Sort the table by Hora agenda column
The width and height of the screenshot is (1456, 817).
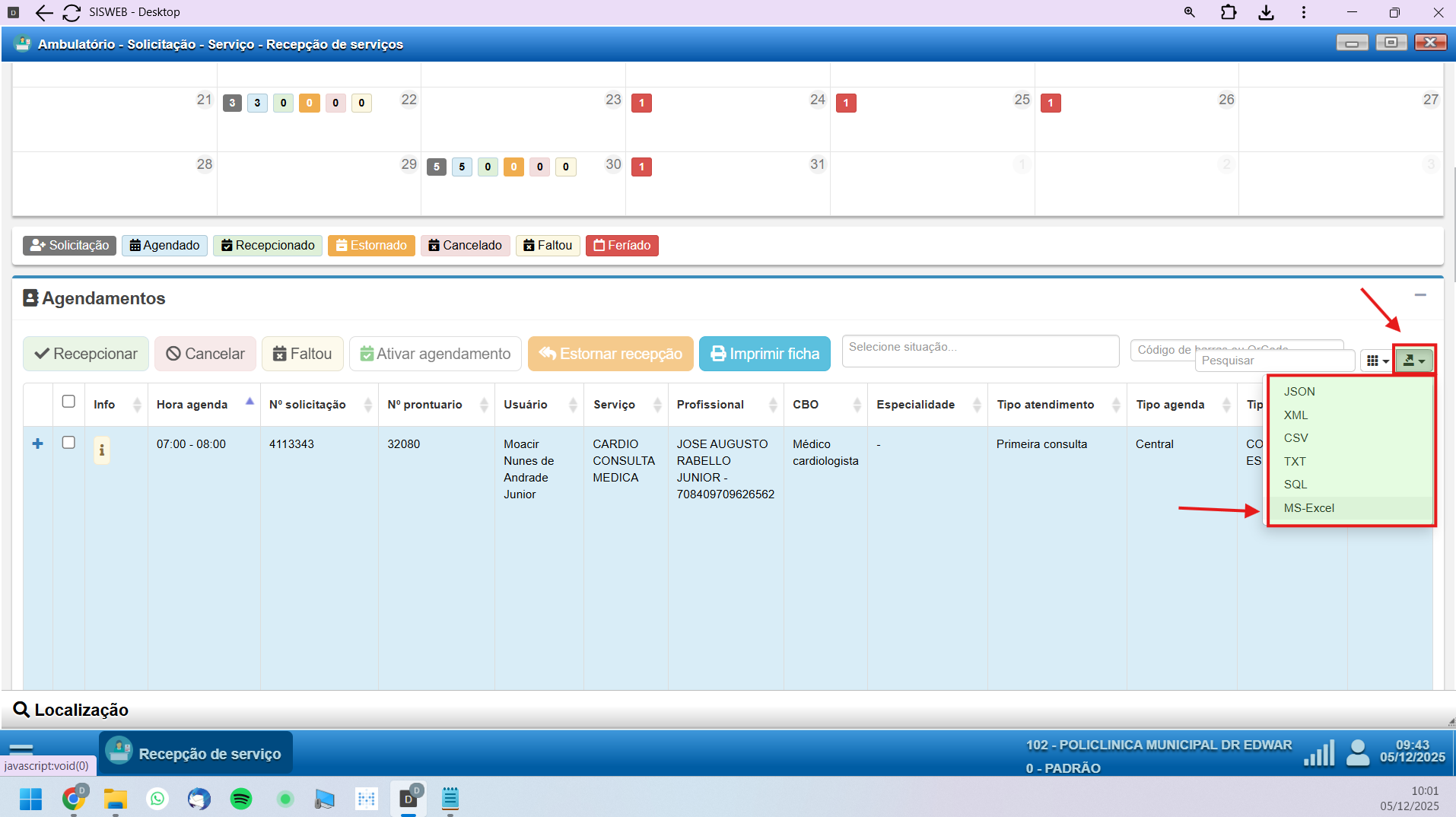pos(192,405)
